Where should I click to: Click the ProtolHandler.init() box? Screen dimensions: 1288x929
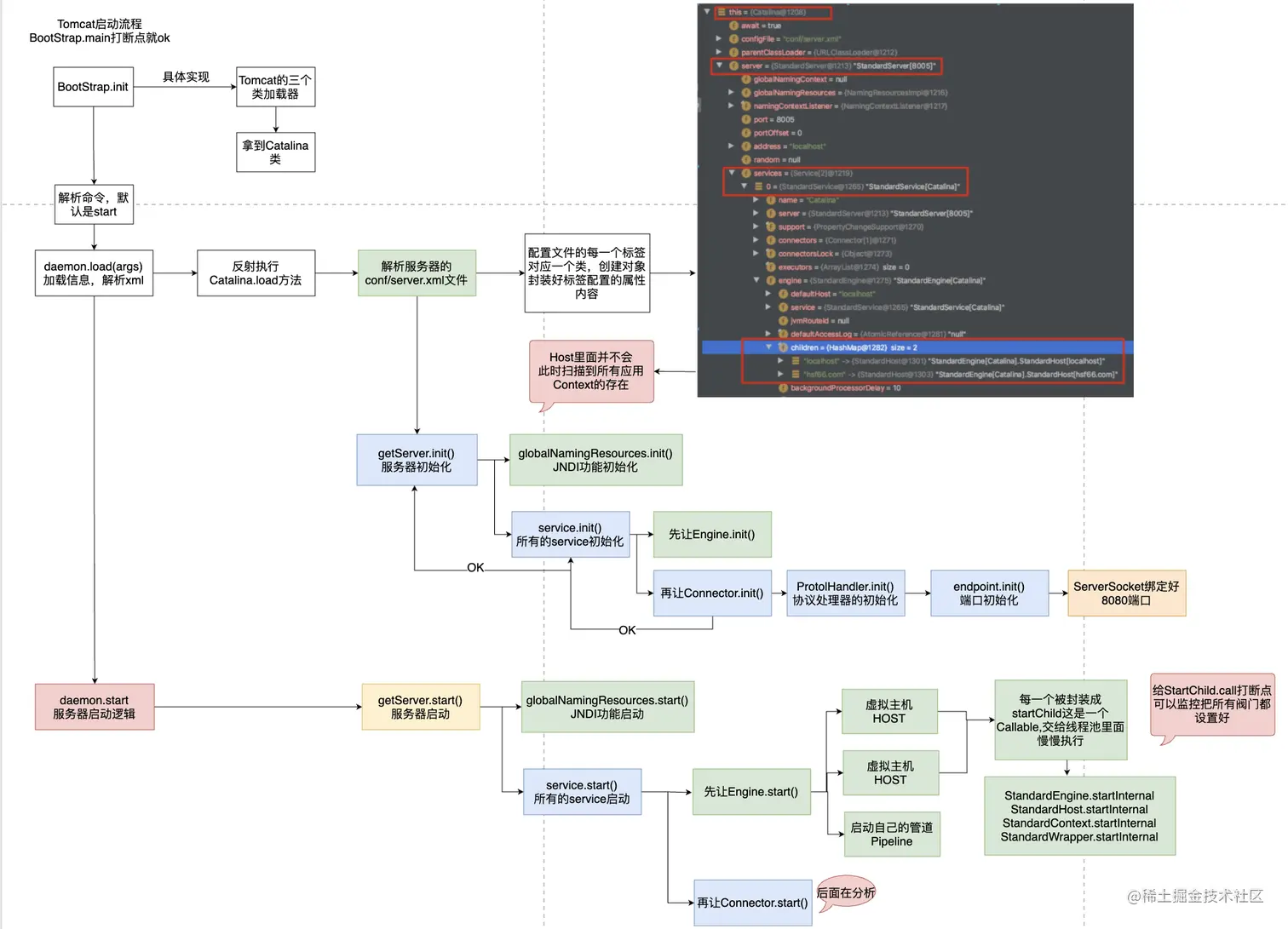[x=845, y=594]
